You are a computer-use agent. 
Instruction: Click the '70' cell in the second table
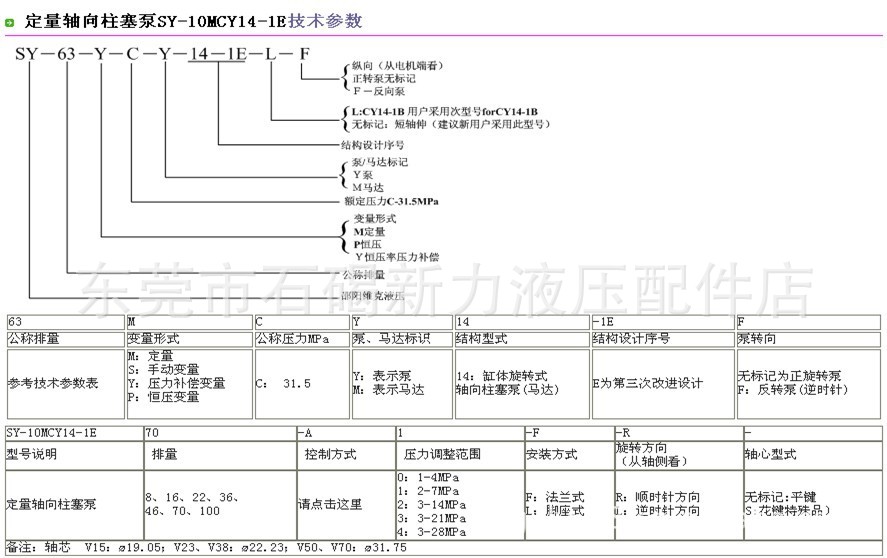[x=221, y=433]
